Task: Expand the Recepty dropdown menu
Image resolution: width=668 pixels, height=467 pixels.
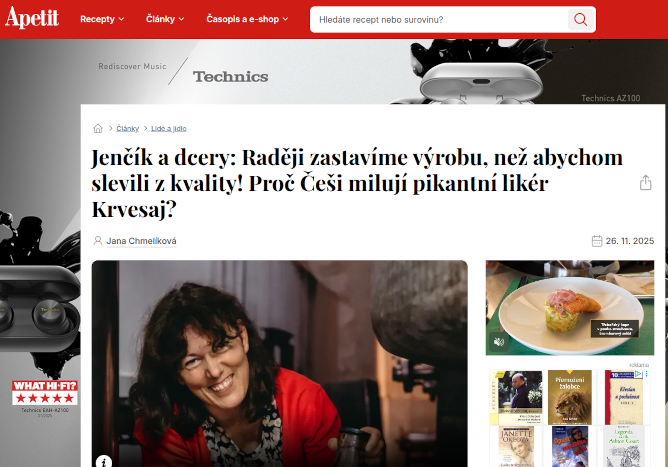Action: click(102, 19)
